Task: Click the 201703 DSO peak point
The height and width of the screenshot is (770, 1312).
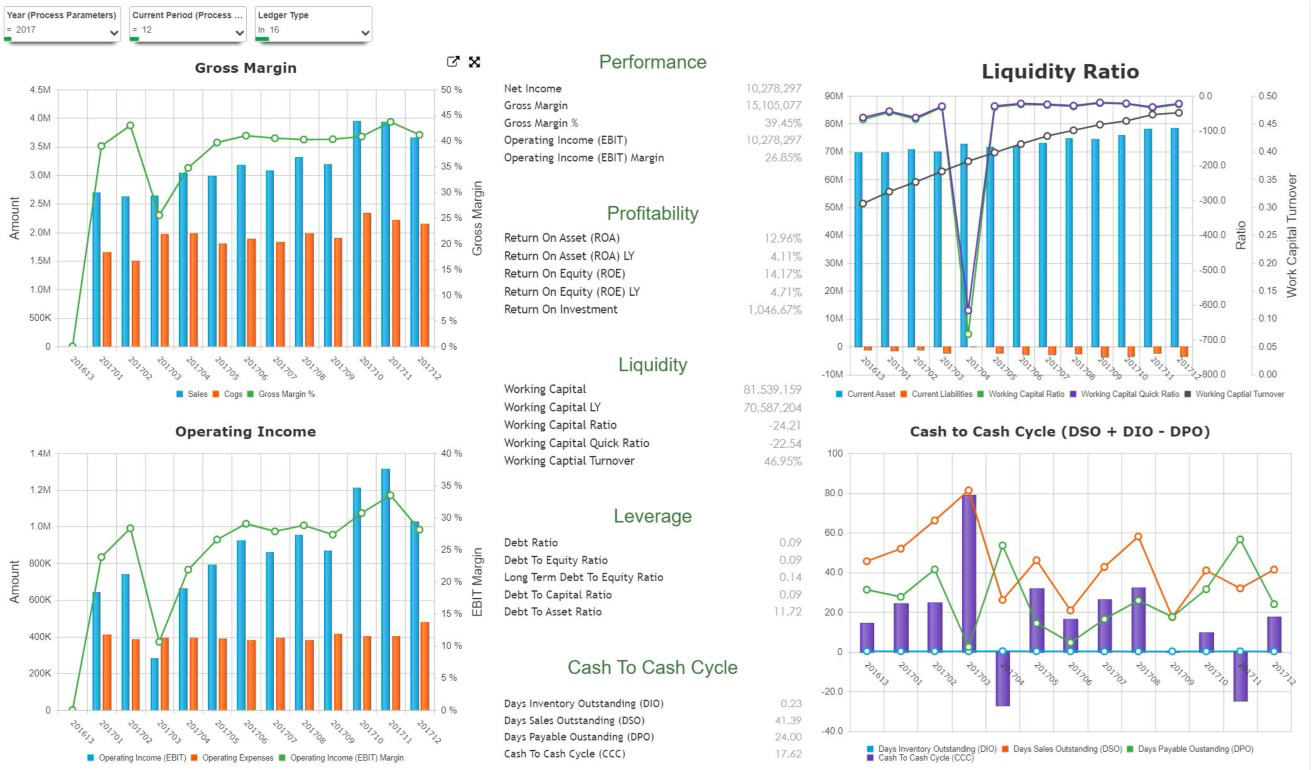Action: click(969, 491)
